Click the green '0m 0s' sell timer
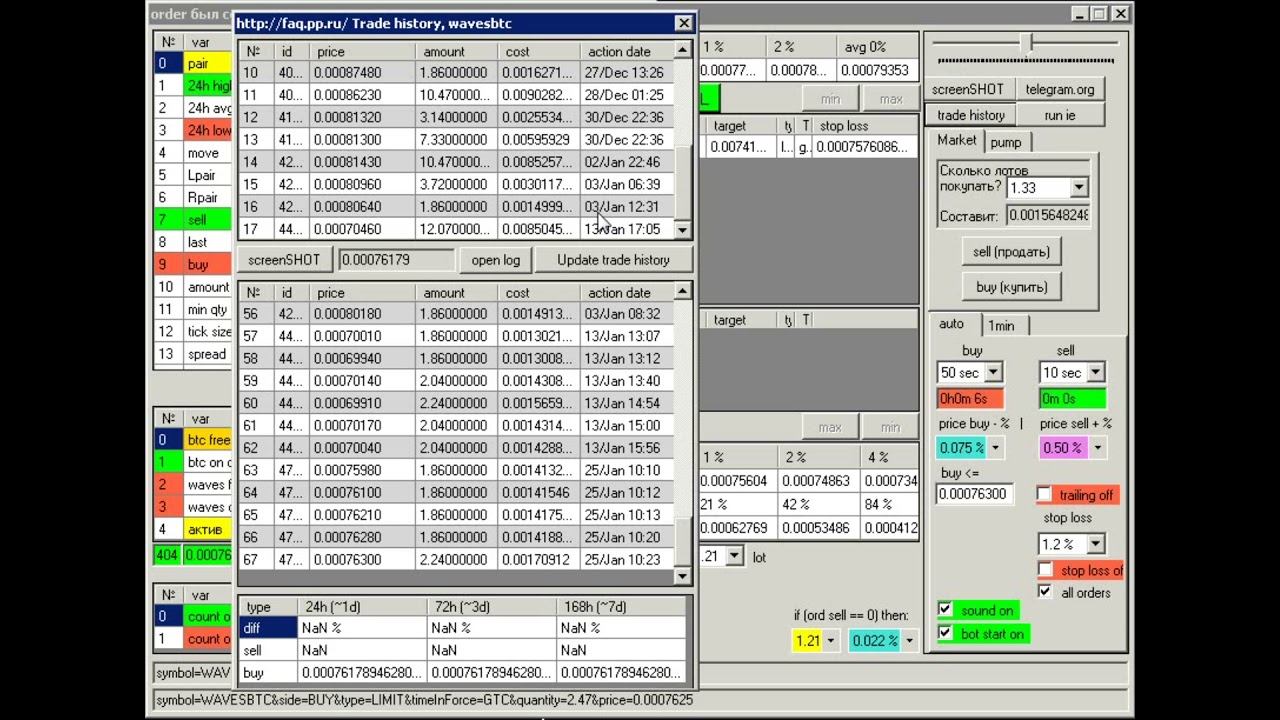The width and height of the screenshot is (1280, 720). 1072,398
